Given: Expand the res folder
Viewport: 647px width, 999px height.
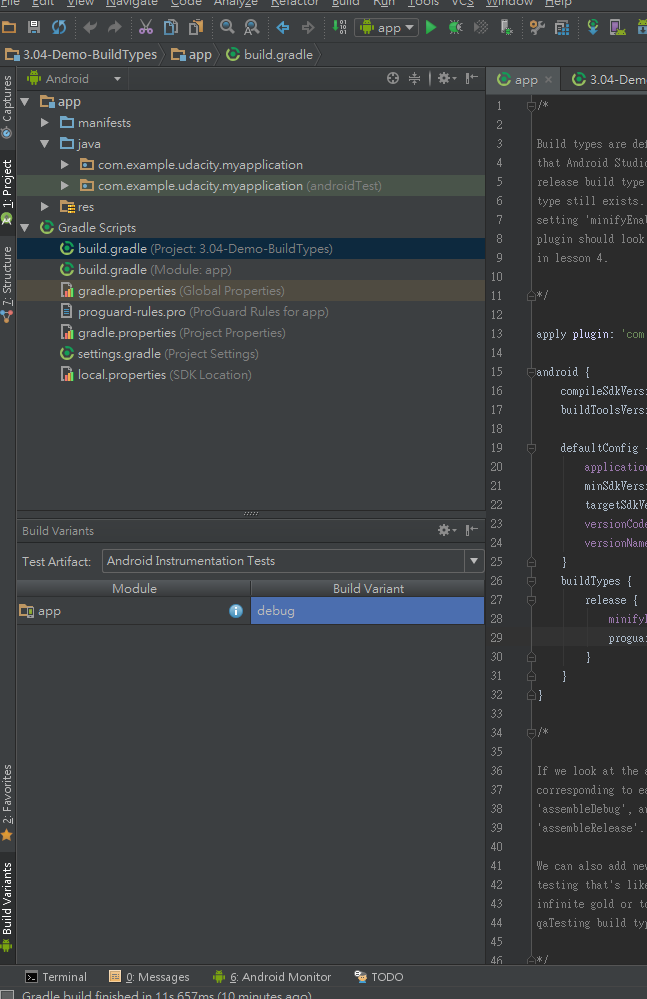Looking at the screenshot, I should (x=45, y=206).
